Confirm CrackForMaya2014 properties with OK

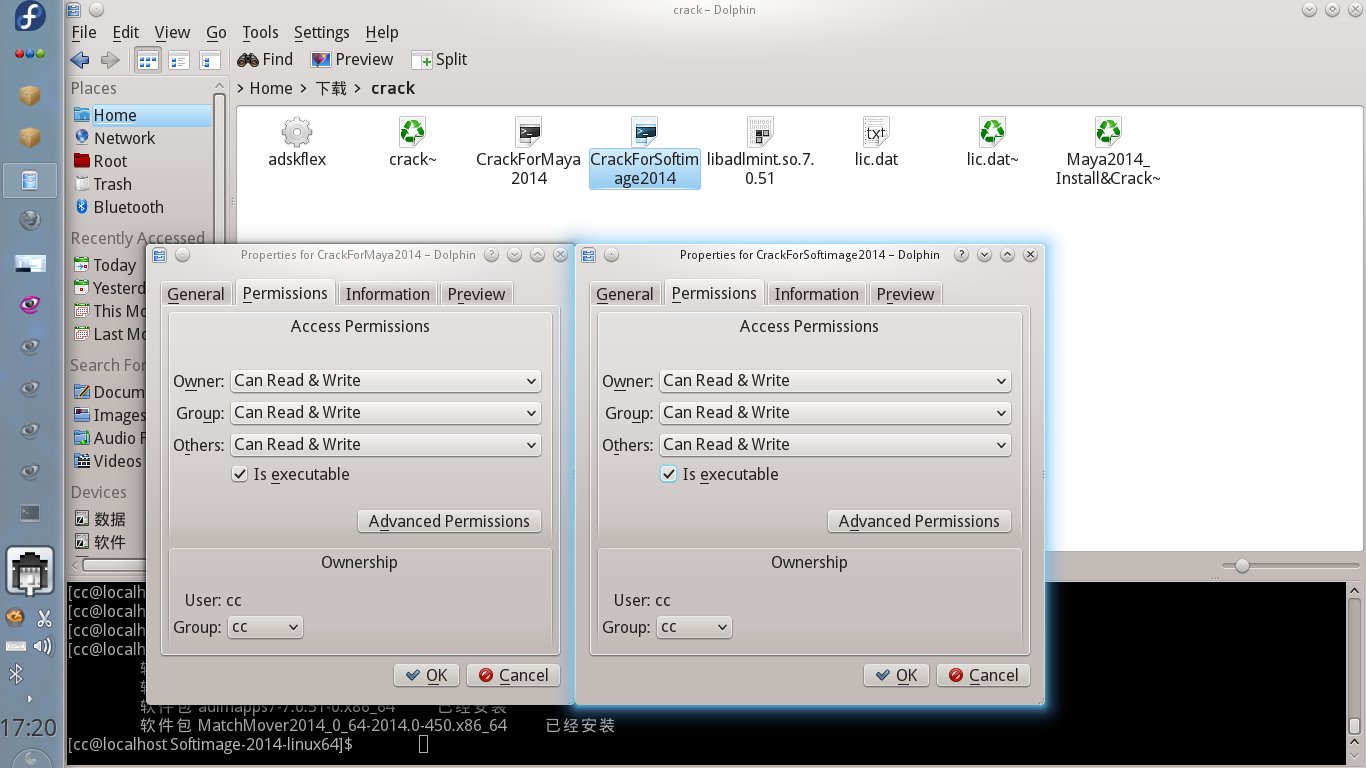(x=427, y=675)
